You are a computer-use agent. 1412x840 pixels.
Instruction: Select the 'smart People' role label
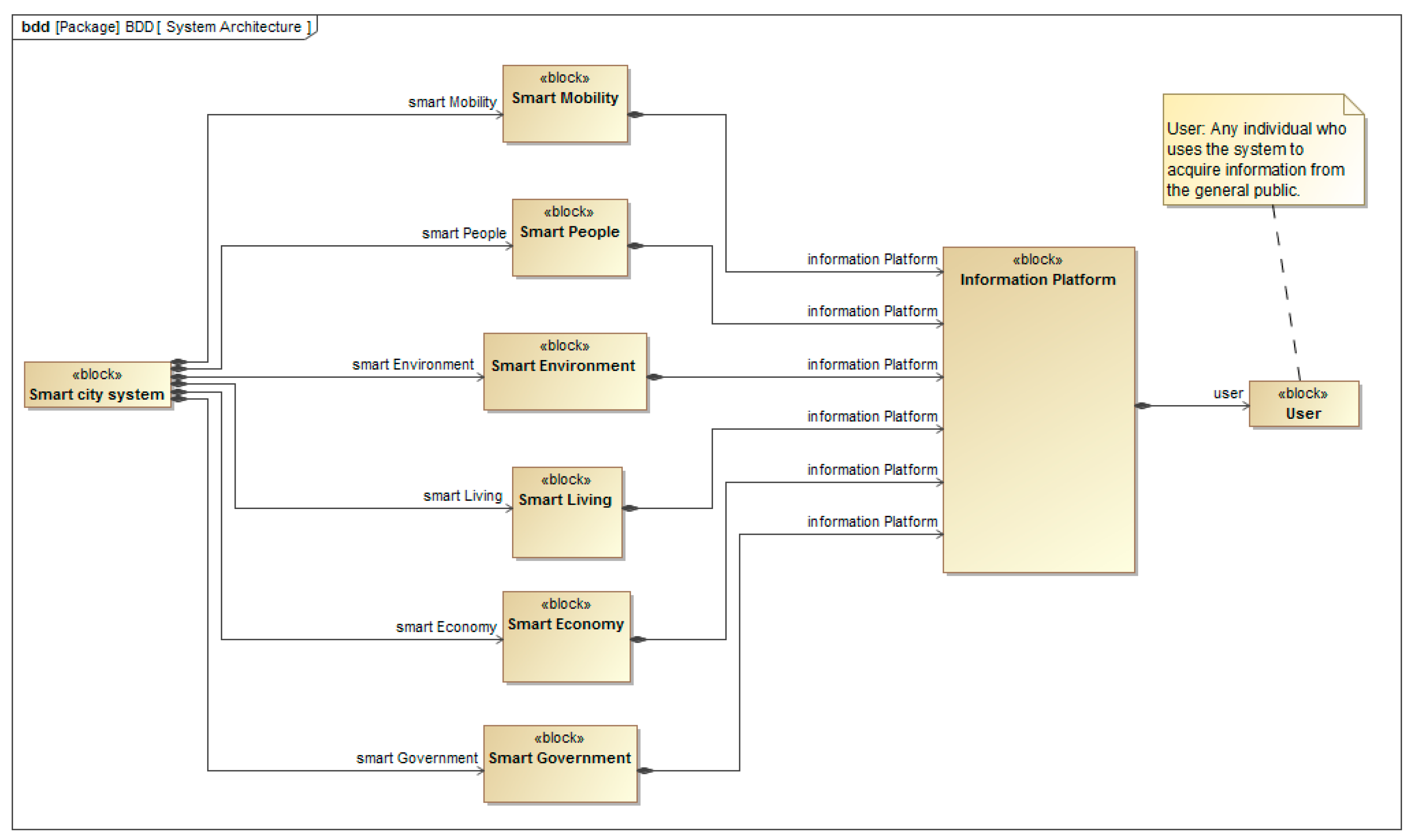464,233
